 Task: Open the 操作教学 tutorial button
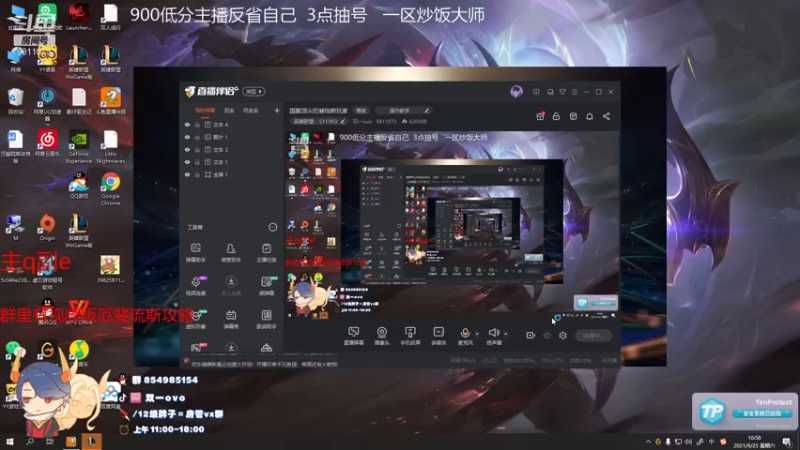pos(403,110)
